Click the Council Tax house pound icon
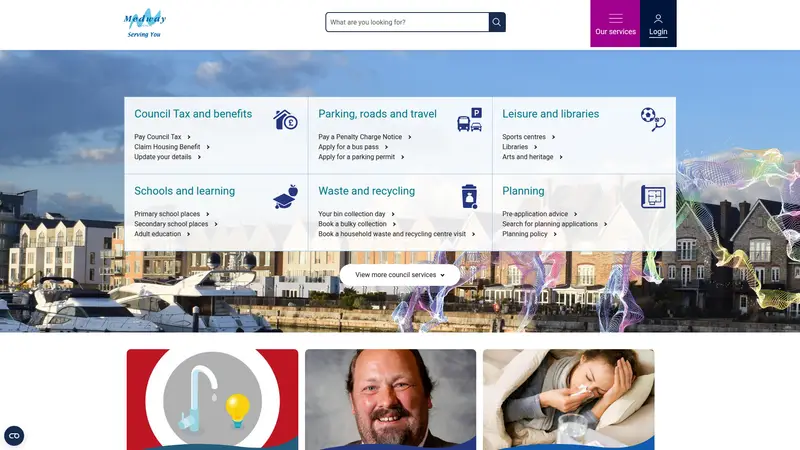This screenshot has width=800, height=450. pos(285,120)
